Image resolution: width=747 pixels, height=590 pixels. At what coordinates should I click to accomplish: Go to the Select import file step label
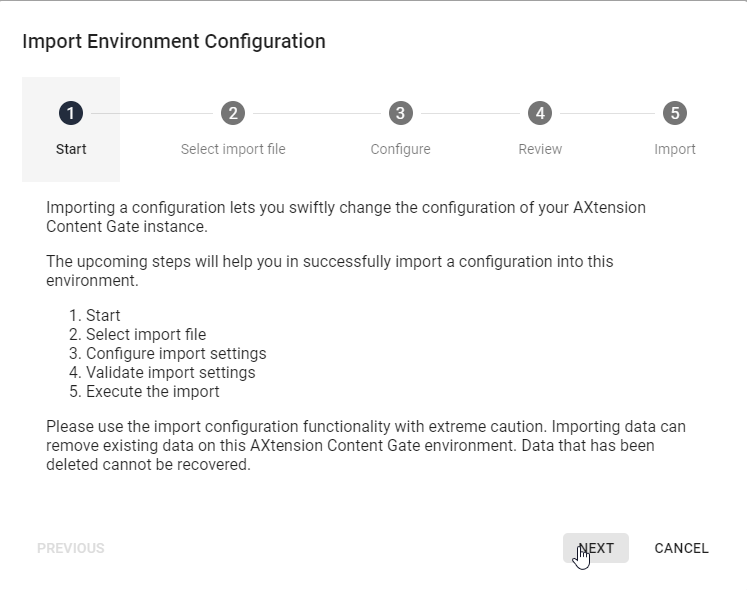click(x=233, y=149)
